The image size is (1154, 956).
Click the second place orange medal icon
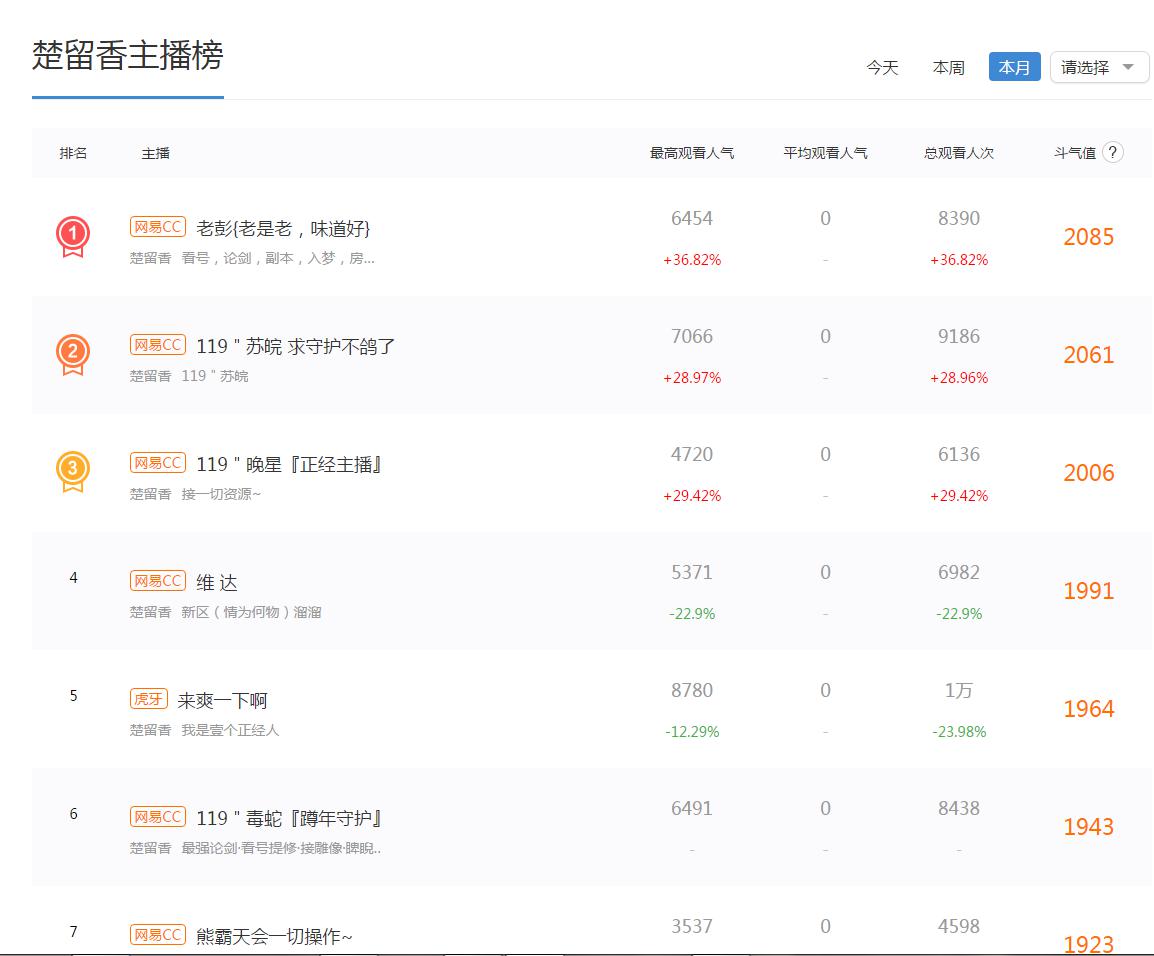71,350
